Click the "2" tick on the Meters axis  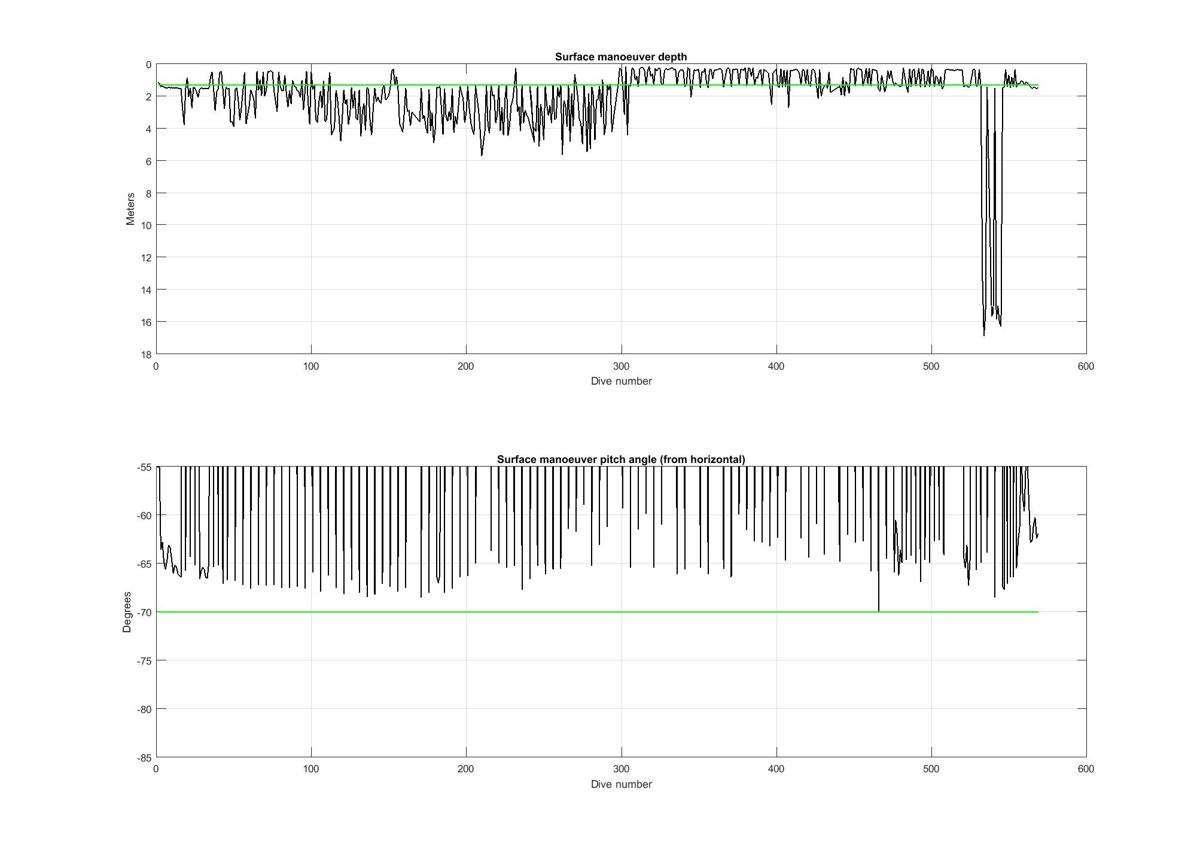[148, 97]
